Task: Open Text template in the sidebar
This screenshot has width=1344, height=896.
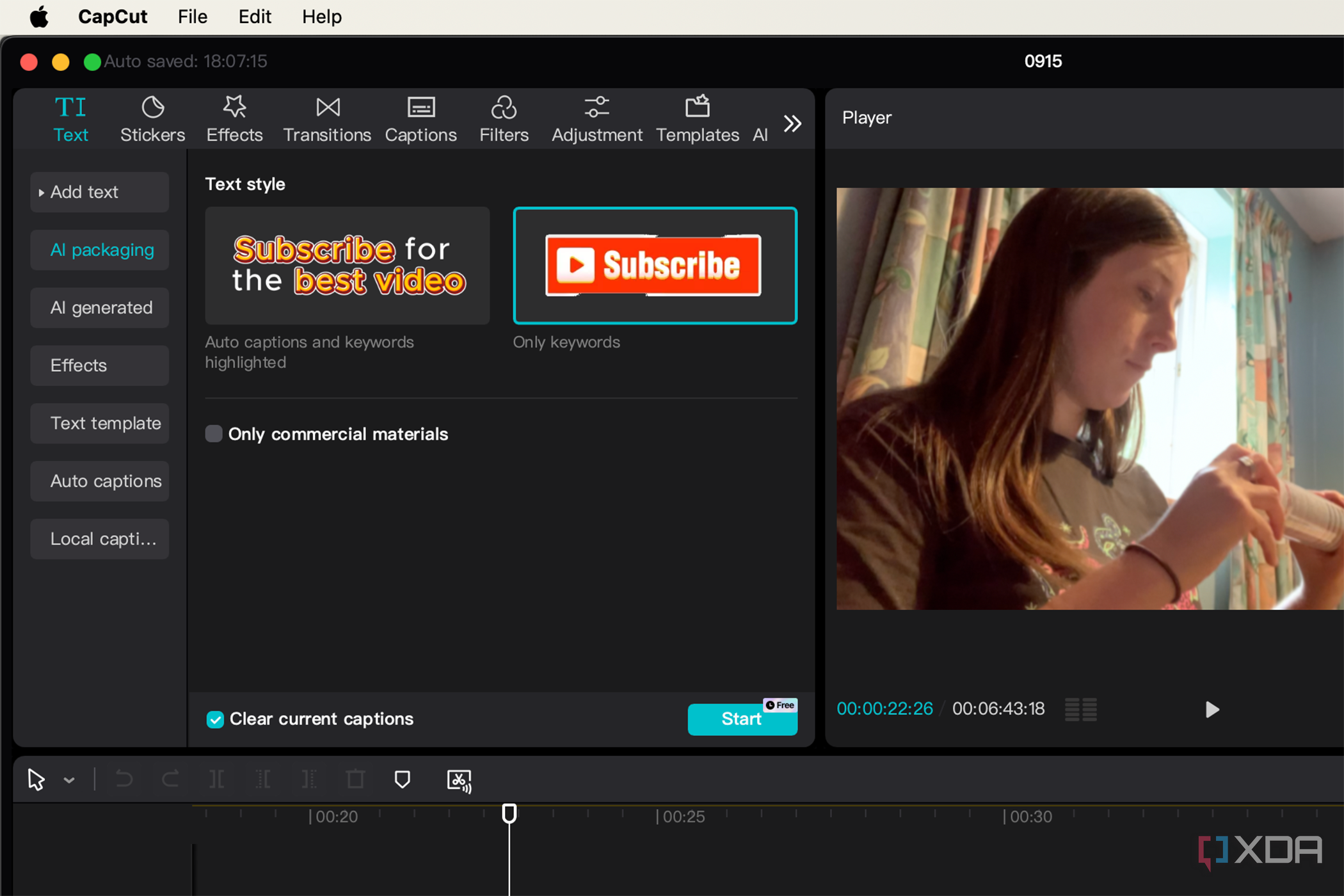Action: 99,423
